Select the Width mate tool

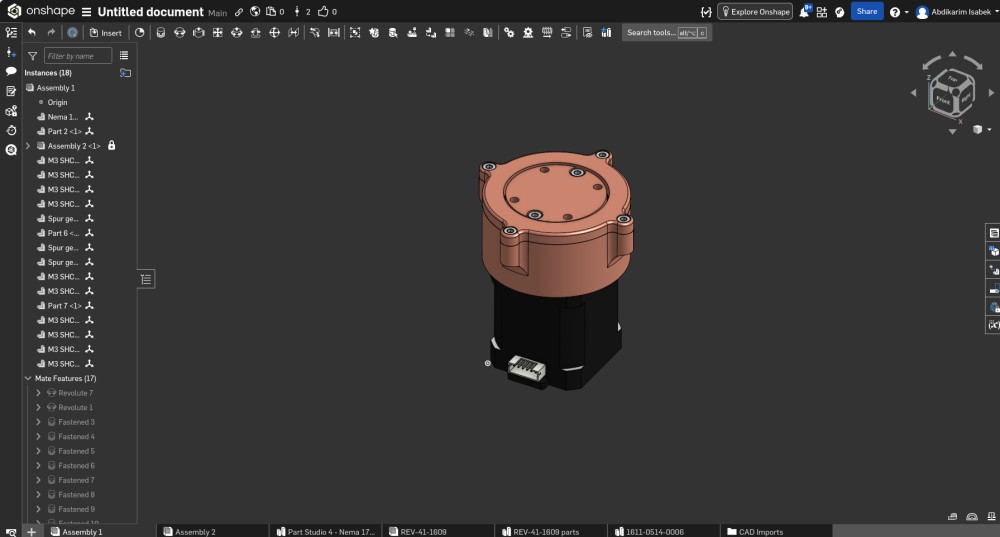(334, 33)
